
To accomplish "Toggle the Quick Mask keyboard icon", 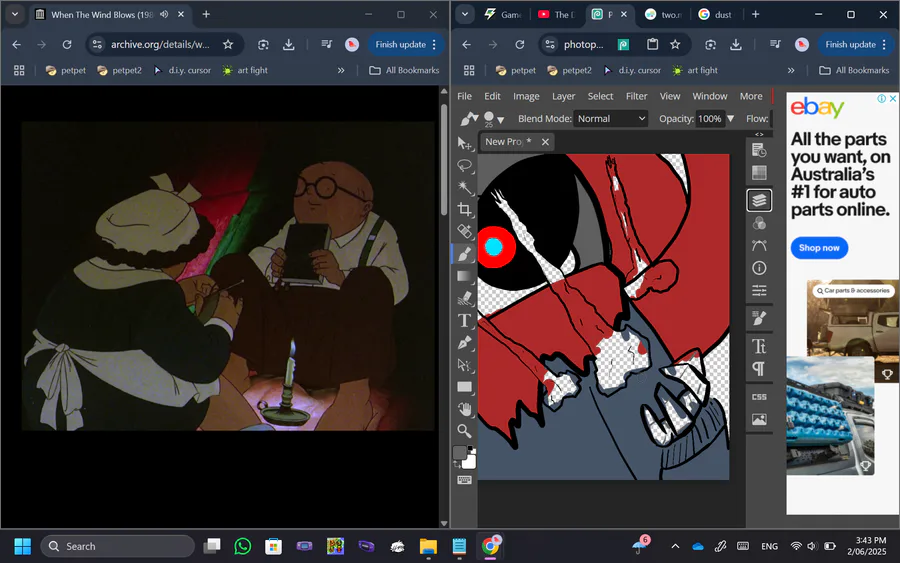I will [464, 480].
